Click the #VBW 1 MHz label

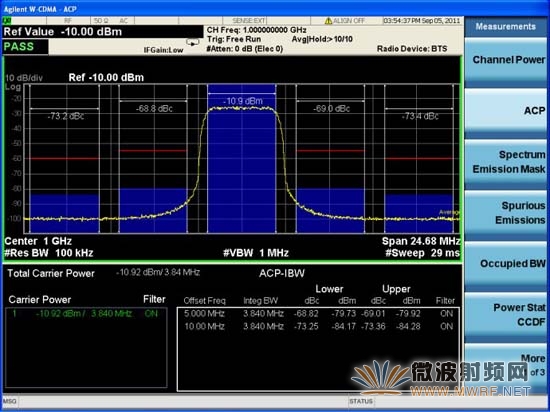pos(256,253)
